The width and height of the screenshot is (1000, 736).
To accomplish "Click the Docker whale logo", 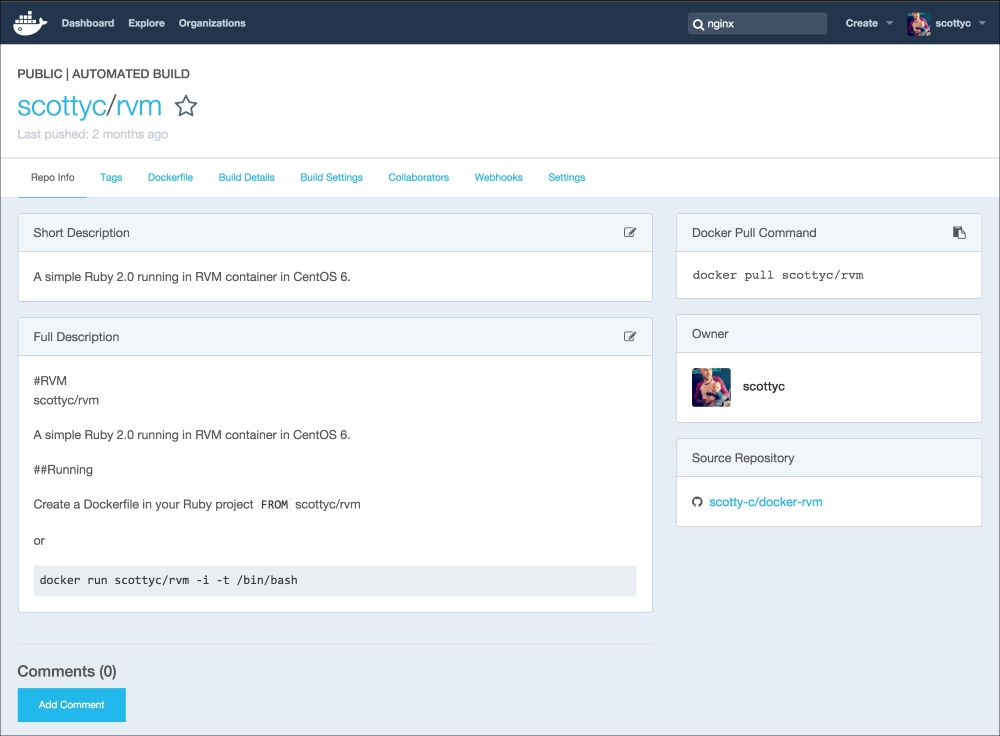I will coord(30,22).
